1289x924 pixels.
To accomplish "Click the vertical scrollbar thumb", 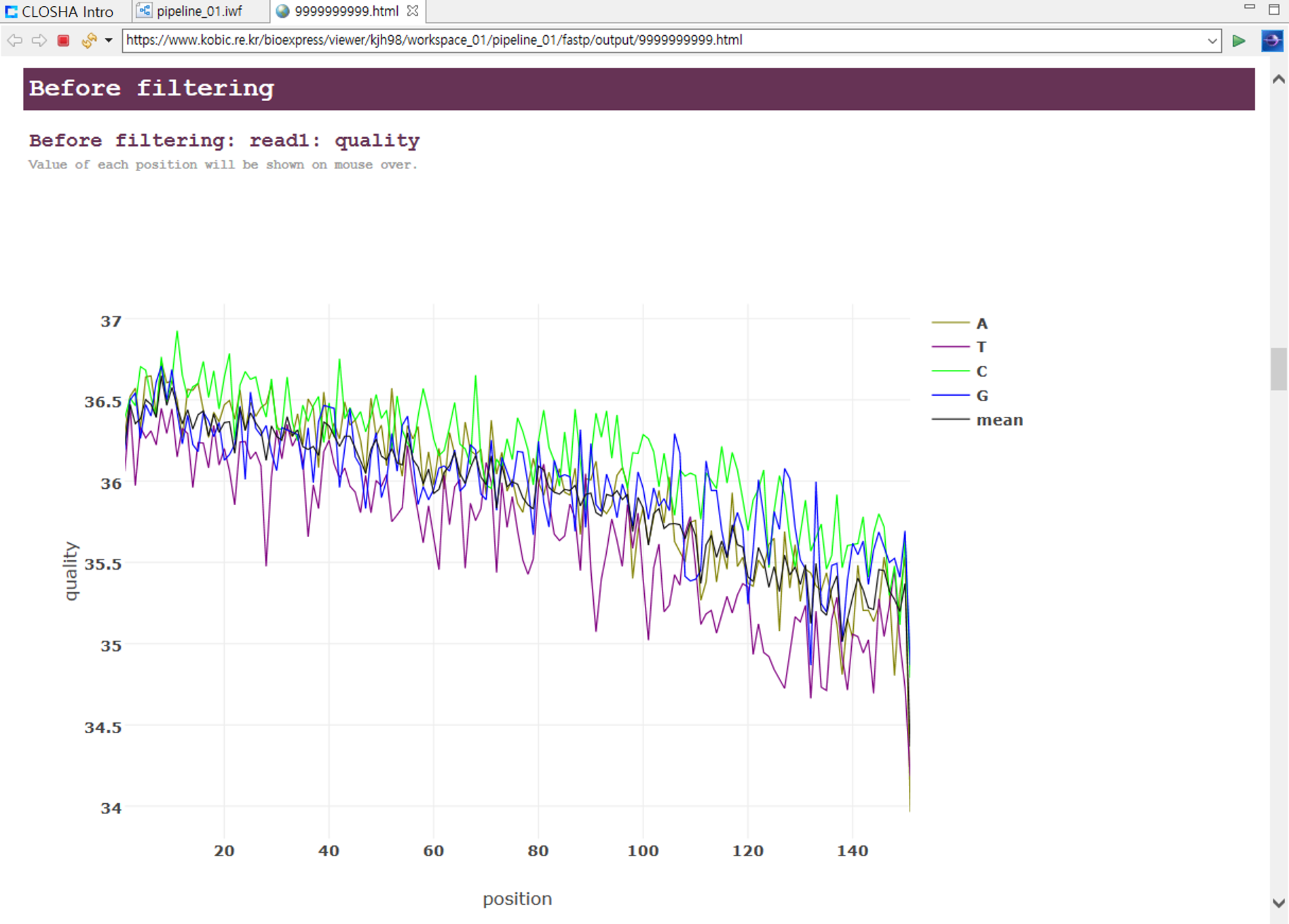I will pos(1279,369).
